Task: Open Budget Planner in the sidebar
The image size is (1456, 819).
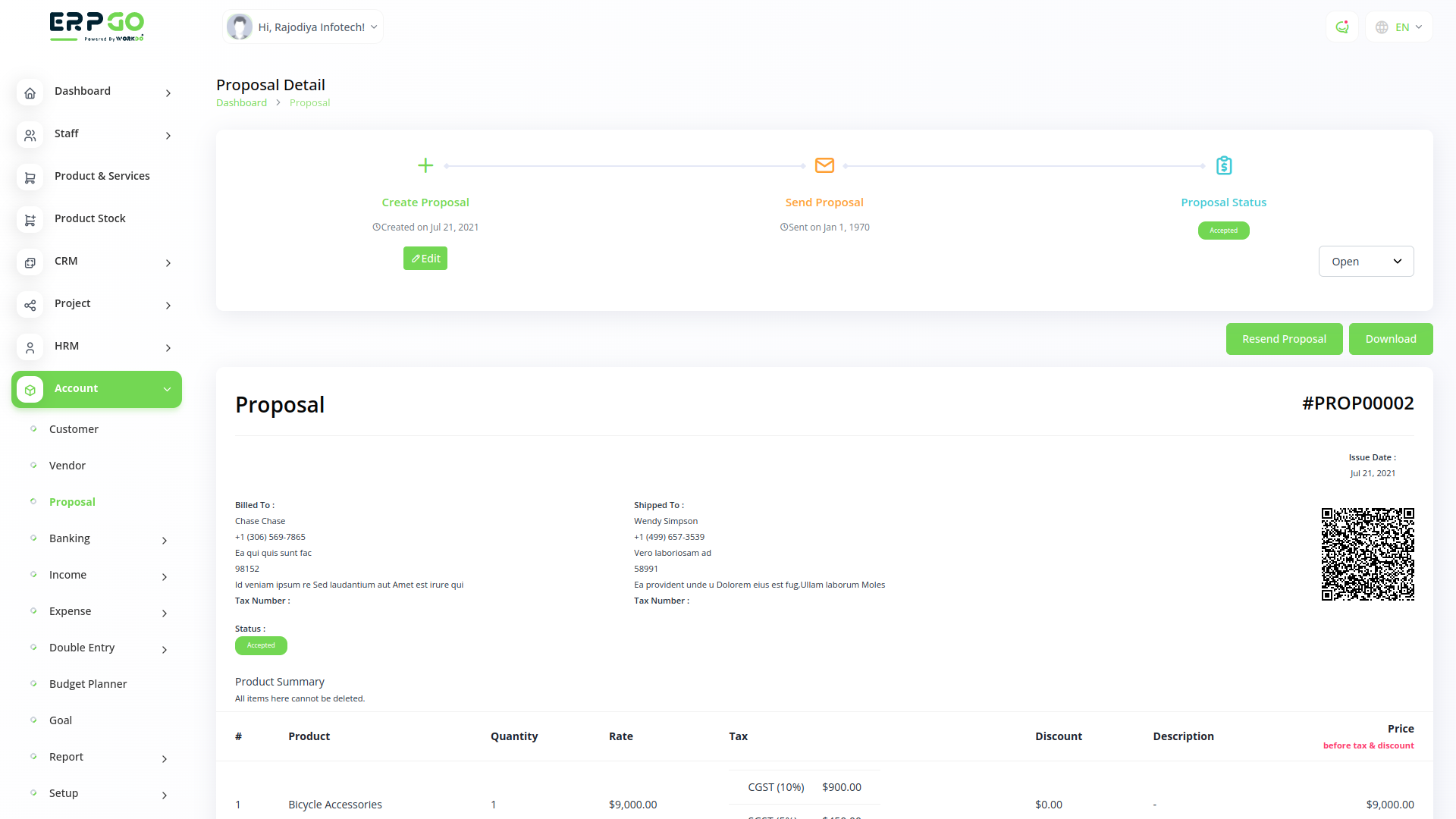Action: [x=88, y=684]
